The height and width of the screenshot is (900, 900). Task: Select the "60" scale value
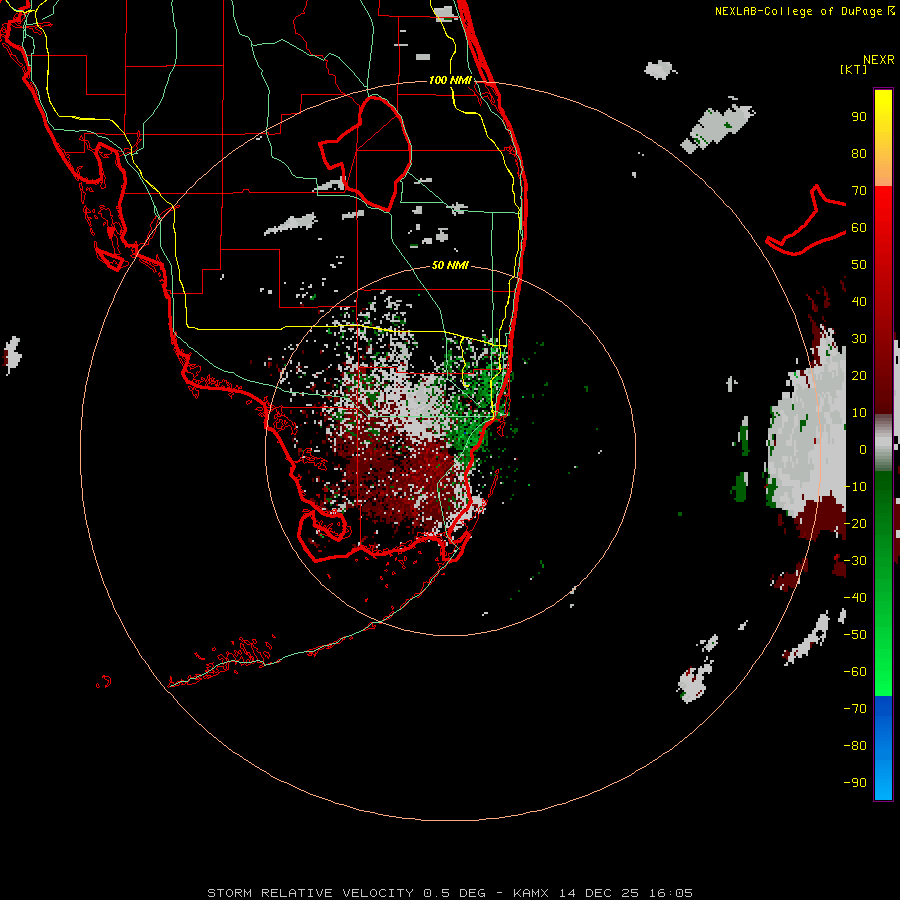(859, 227)
